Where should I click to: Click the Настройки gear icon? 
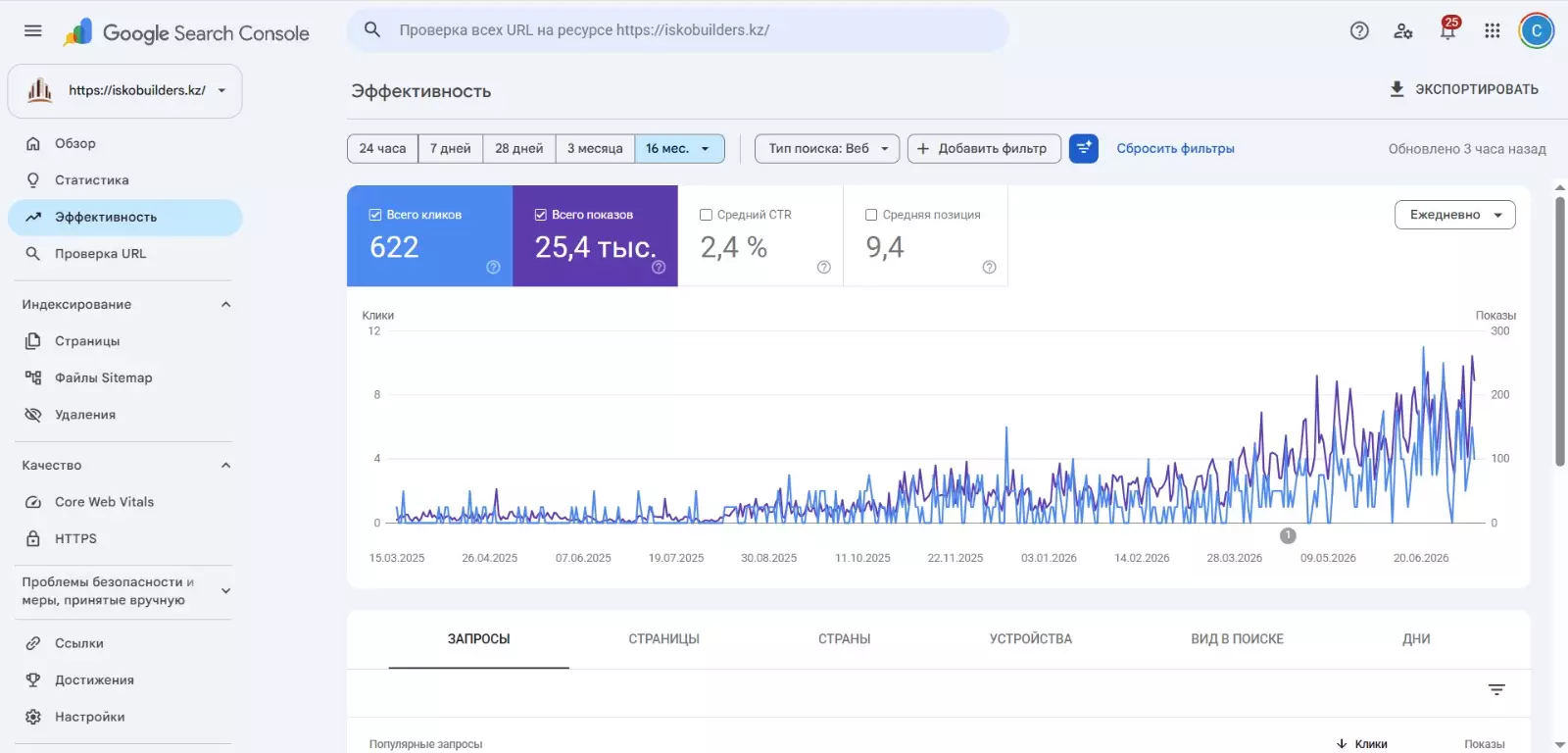click(x=33, y=717)
